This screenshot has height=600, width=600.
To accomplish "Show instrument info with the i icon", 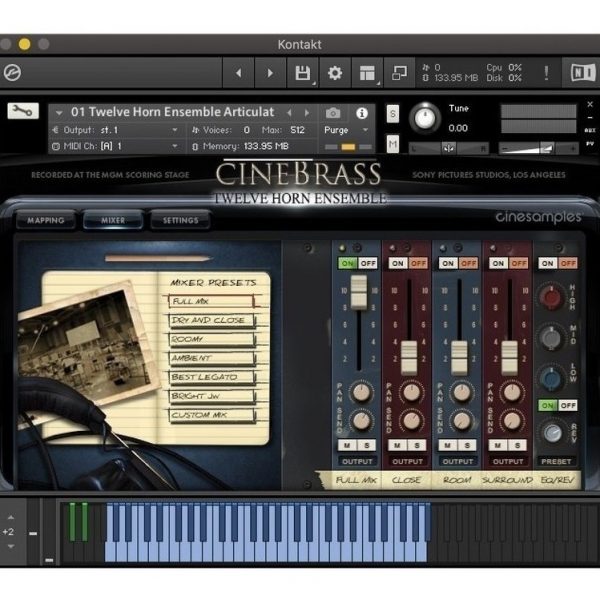I will coord(362,113).
